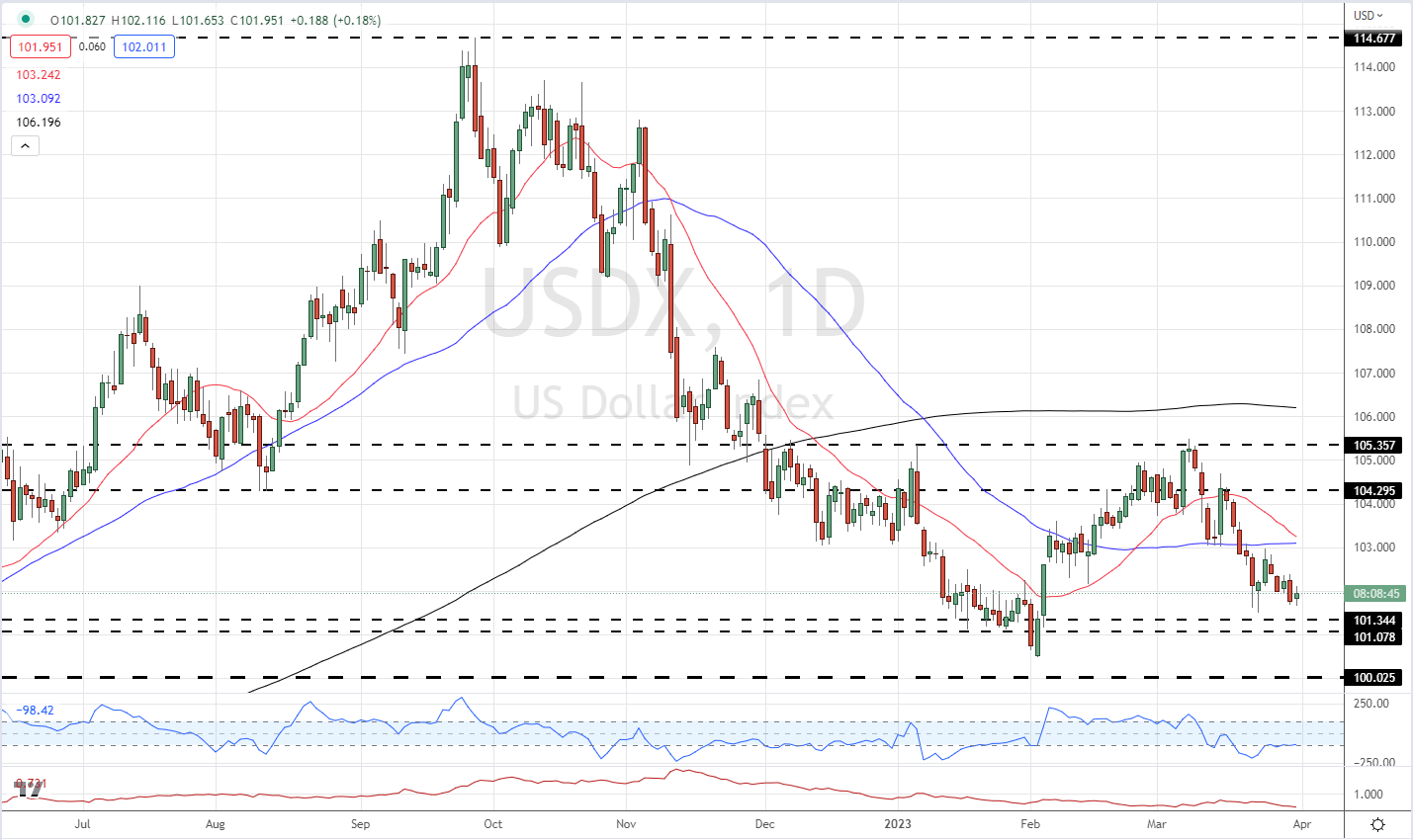Click the 107.000 price scale label

click(x=1374, y=374)
